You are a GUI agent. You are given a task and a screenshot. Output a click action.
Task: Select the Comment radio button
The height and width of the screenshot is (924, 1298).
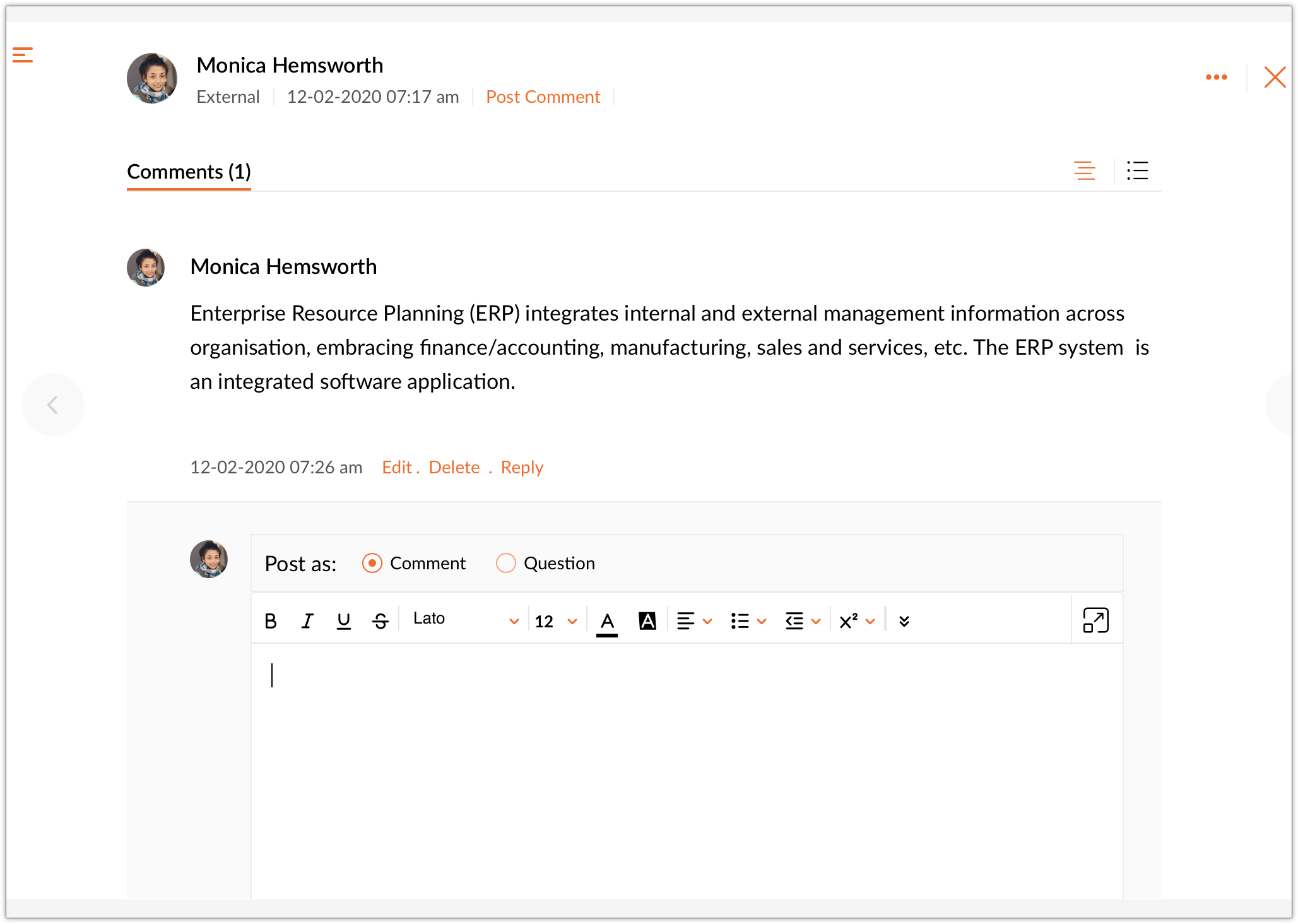point(372,563)
